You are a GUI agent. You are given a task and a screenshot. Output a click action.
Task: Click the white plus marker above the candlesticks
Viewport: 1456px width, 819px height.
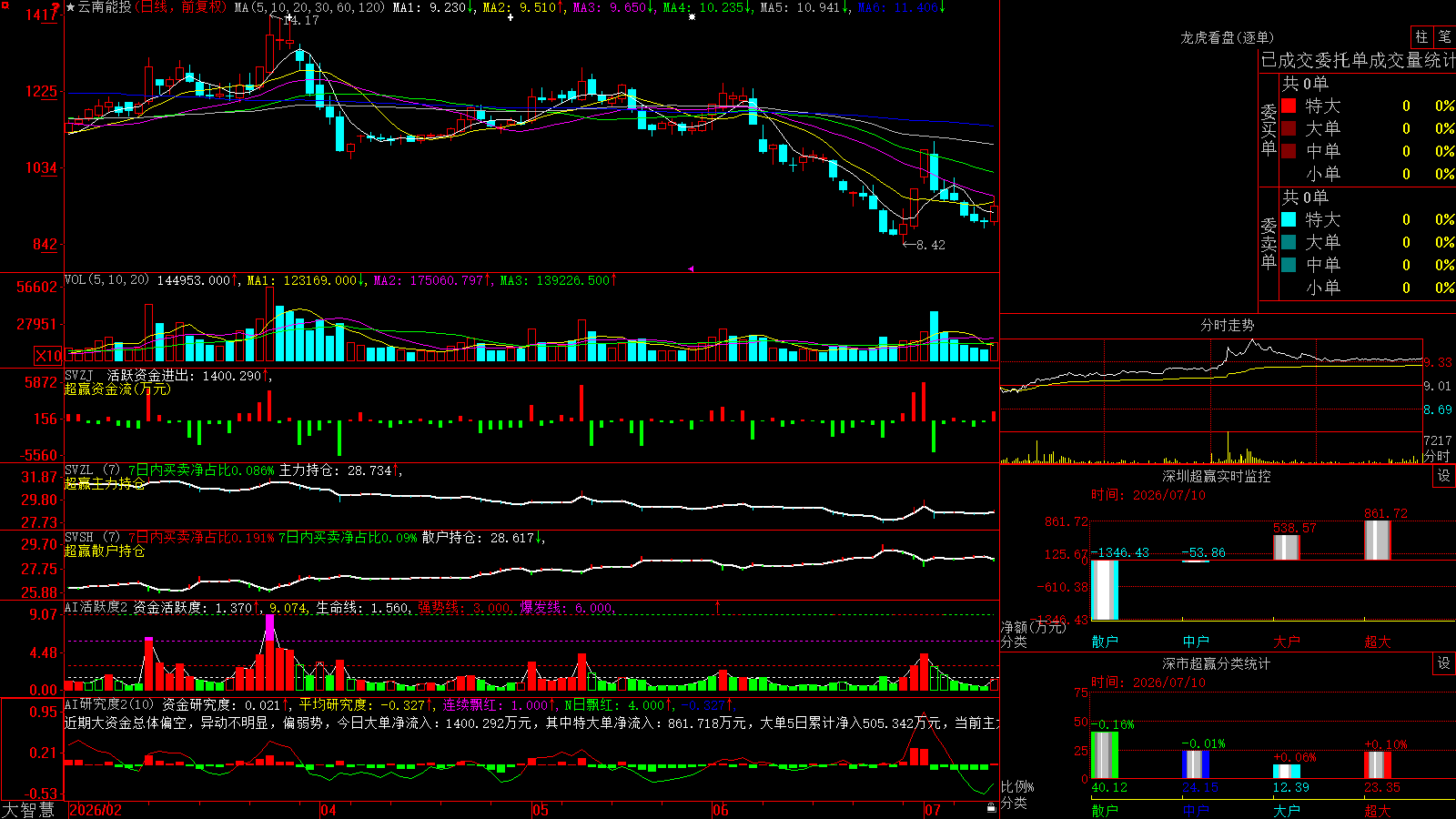coord(511,17)
